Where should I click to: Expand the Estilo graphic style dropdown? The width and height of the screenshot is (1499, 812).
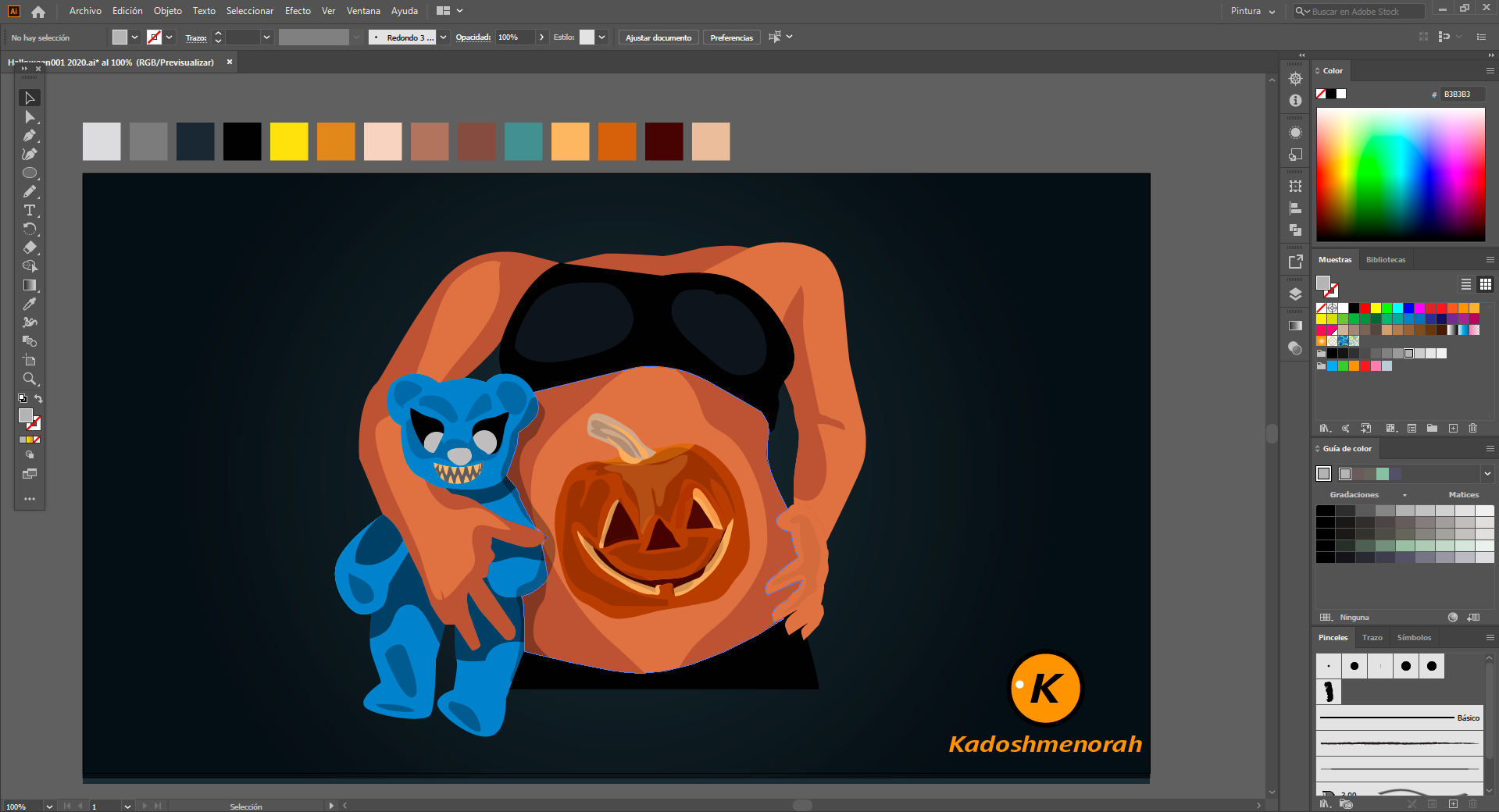(601, 37)
